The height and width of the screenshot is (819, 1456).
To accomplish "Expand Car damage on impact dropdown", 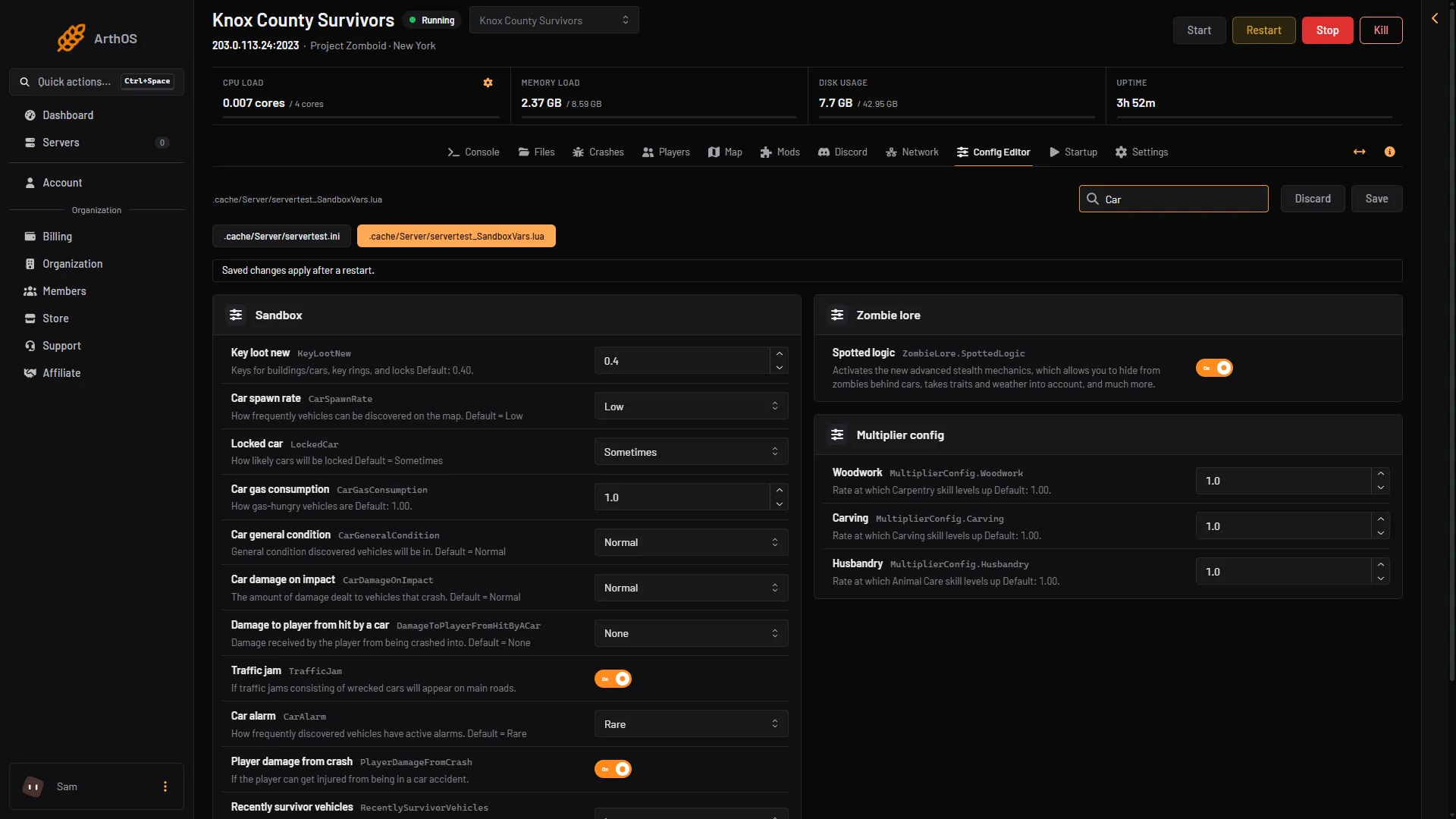I will [691, 588].
